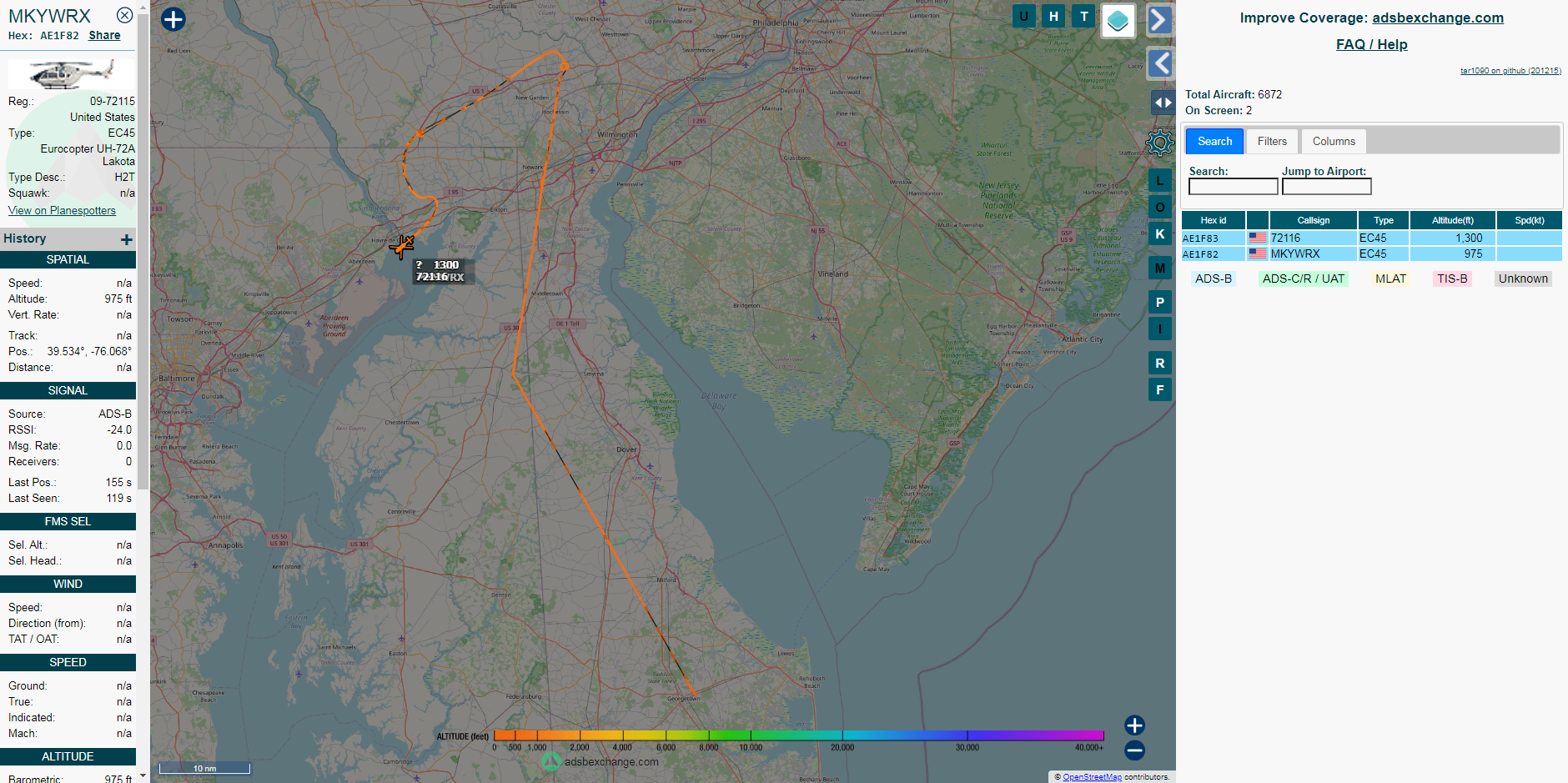Open the map layers selector icon
Screen dimensions: 1568x783
(1118, 21)
